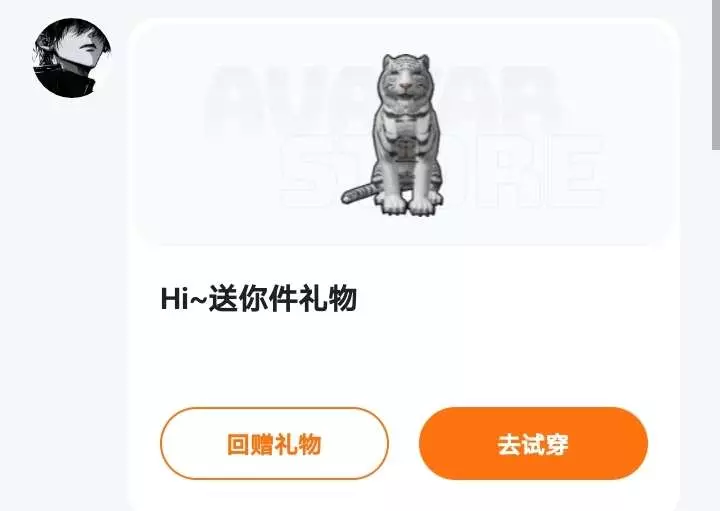
Task: Tap the 回赠礼物 outlined button
Action: click(x=274, y=444)
